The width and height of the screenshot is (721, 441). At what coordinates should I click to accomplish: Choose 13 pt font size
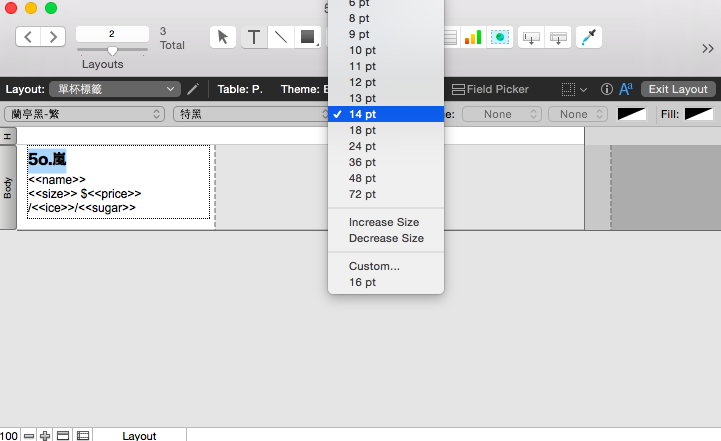pos(386,98)
